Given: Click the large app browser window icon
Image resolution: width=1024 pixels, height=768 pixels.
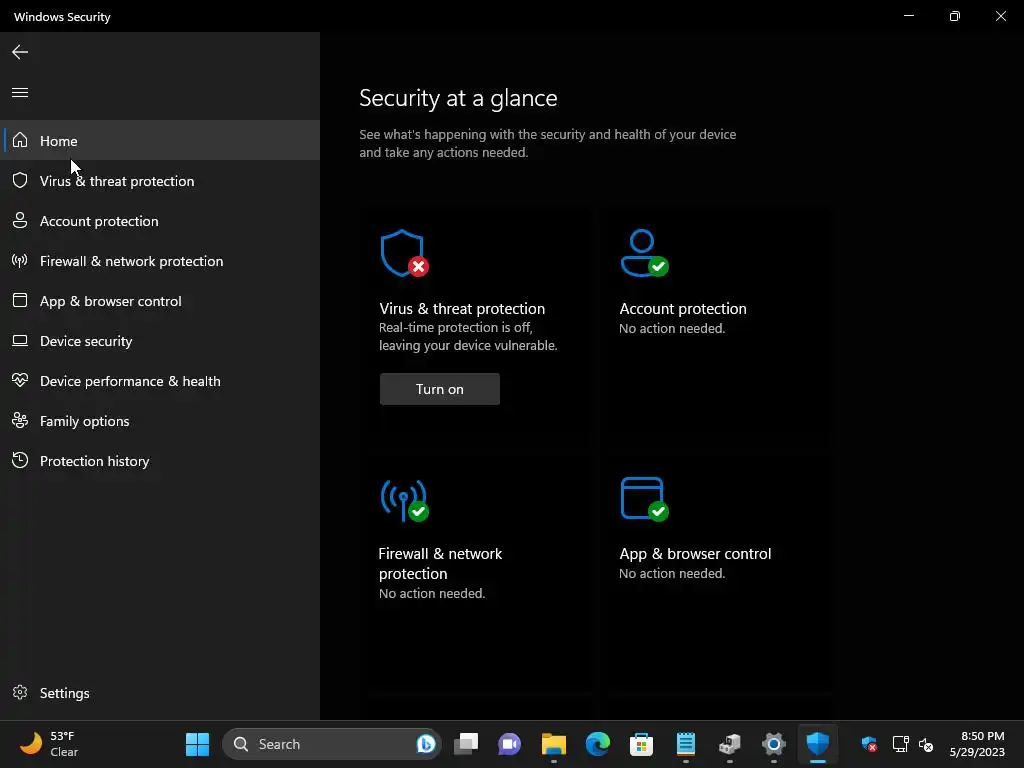Looking at the screenshot, I should (645, 500).
